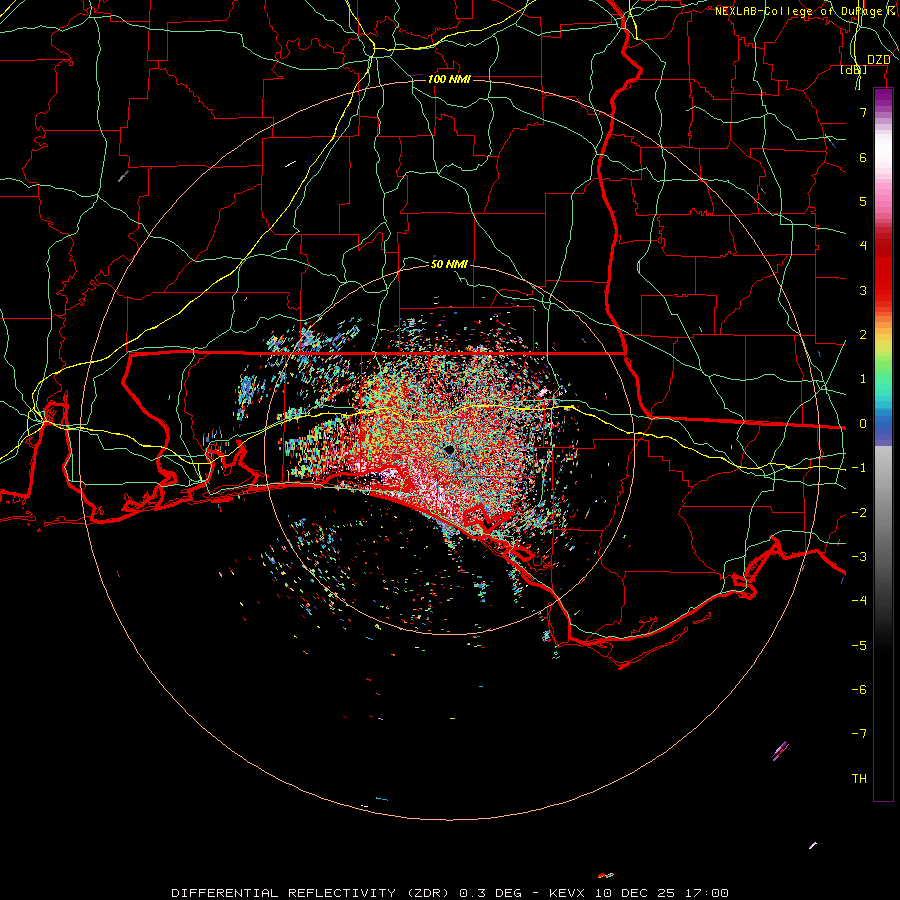Click the '-3' value on color scale
This screenshot has height=900, width=900.
[859, 557]
